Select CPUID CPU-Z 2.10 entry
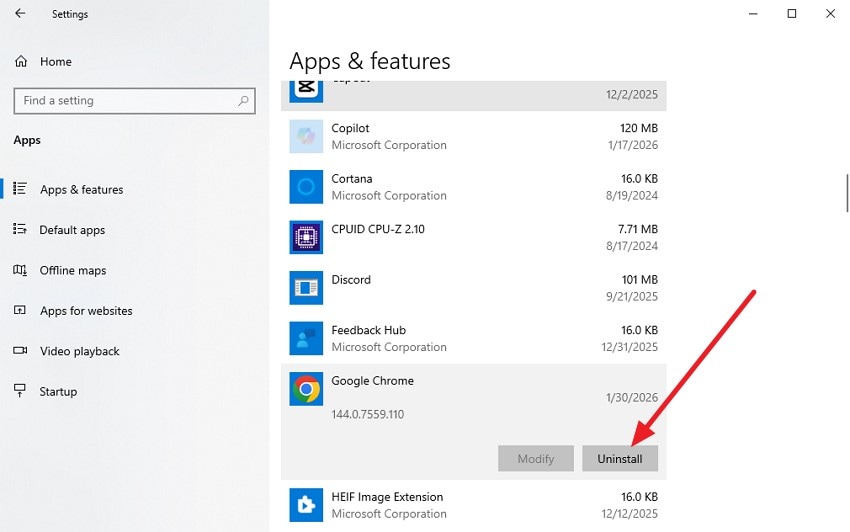 tap(378, 229)
